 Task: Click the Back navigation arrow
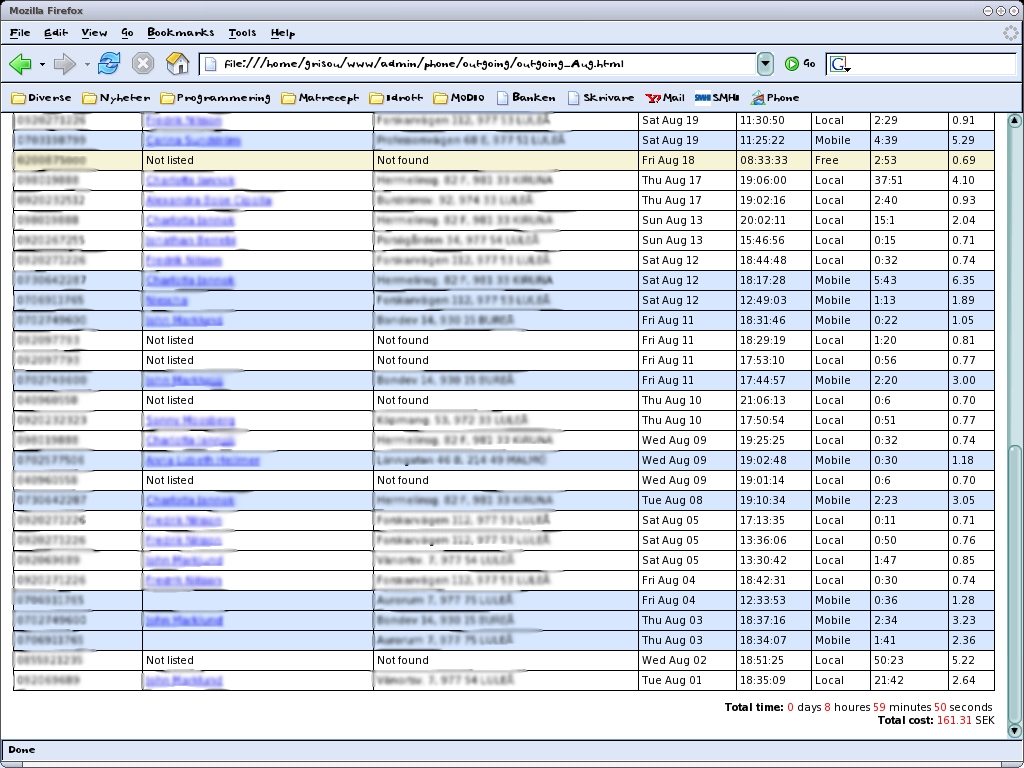[x=20, y=64]
